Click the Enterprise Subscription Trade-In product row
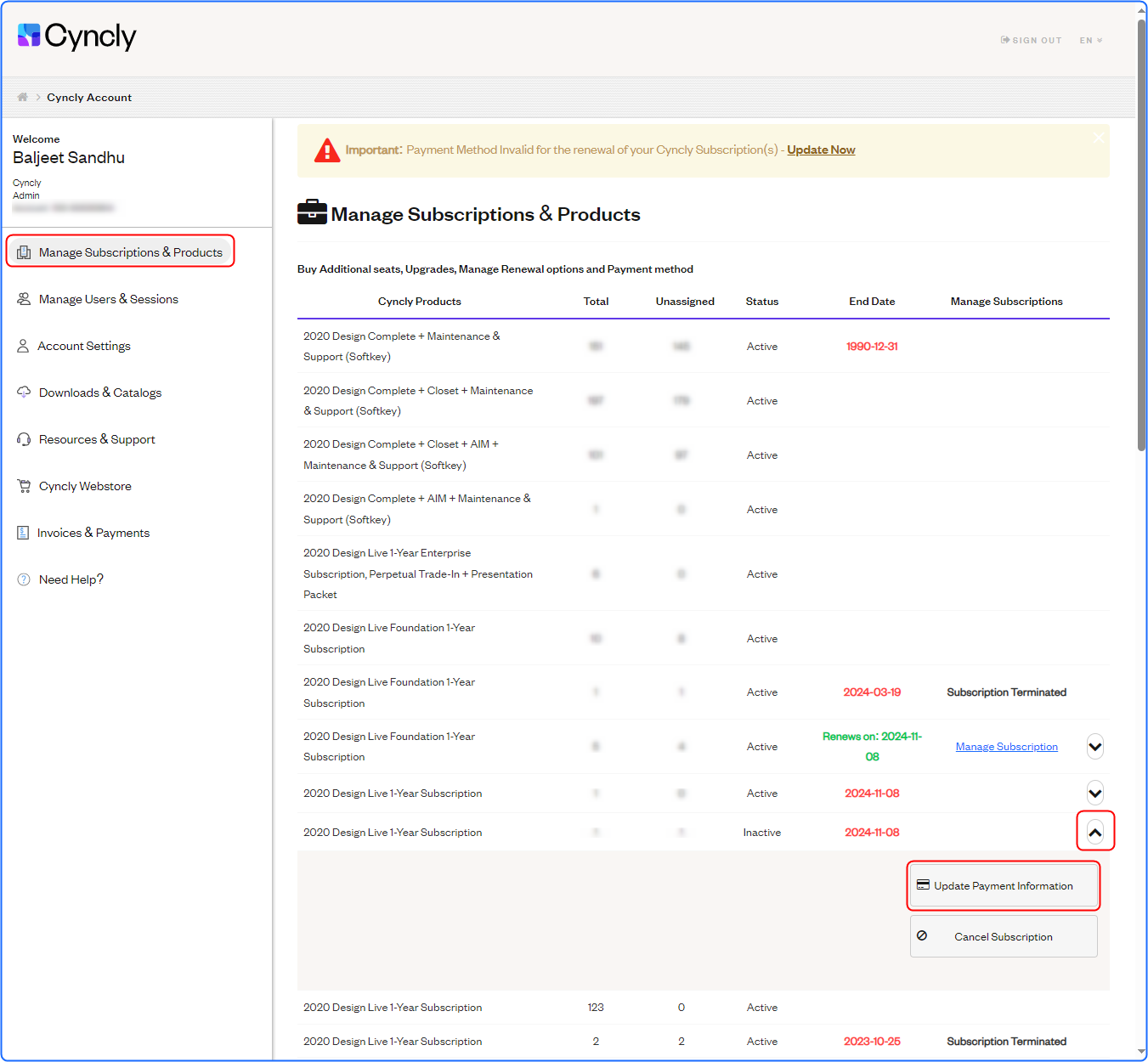The image size is (1148, 1062). coord(703,573)
